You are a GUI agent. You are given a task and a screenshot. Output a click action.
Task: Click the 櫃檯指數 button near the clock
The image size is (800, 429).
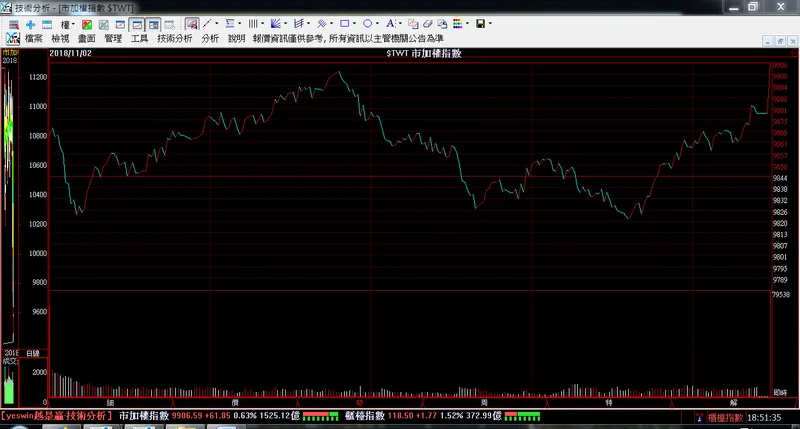(x=725, y=417)
